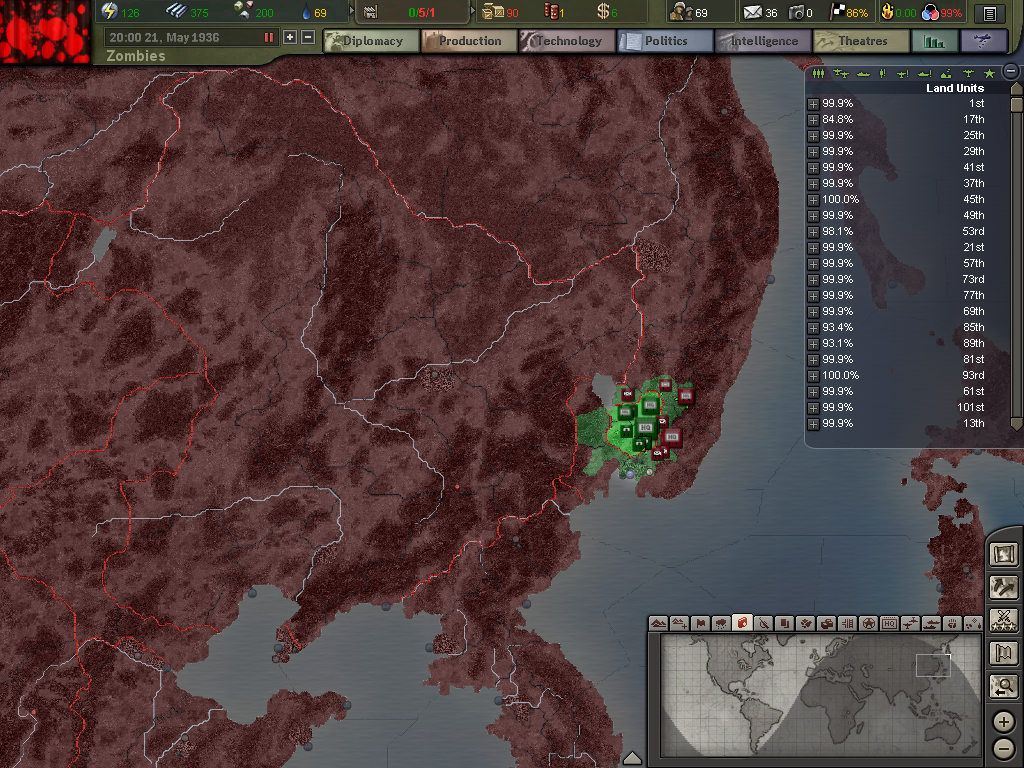Screen dimensions: 1024x768
Task: Select the red supply canister map mode
Action: coord(742,624)
